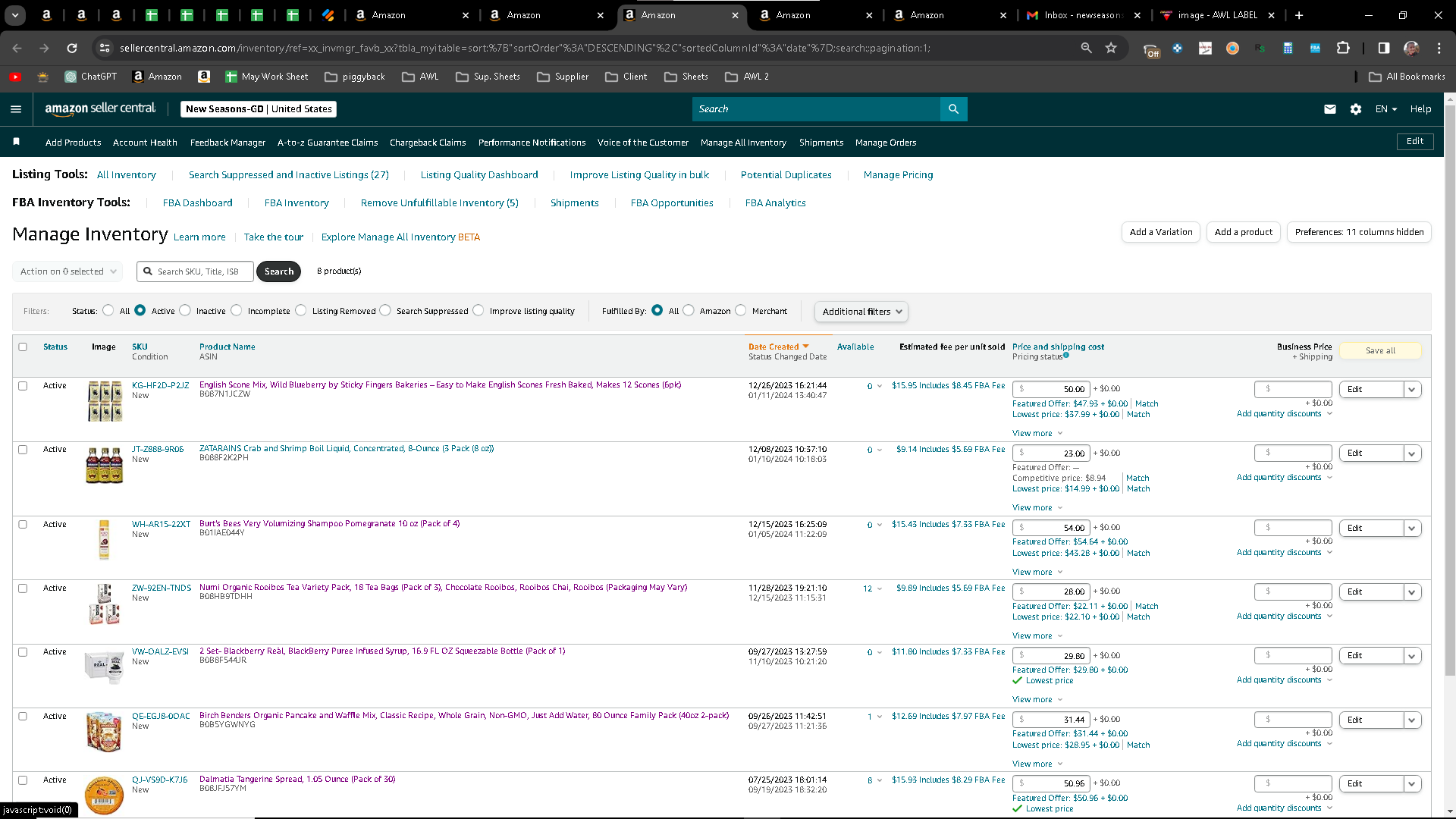Screen dimensions: 1456x819
Task: Open tab search dropdown arrow in tab strip
Action: coord(15,15)
